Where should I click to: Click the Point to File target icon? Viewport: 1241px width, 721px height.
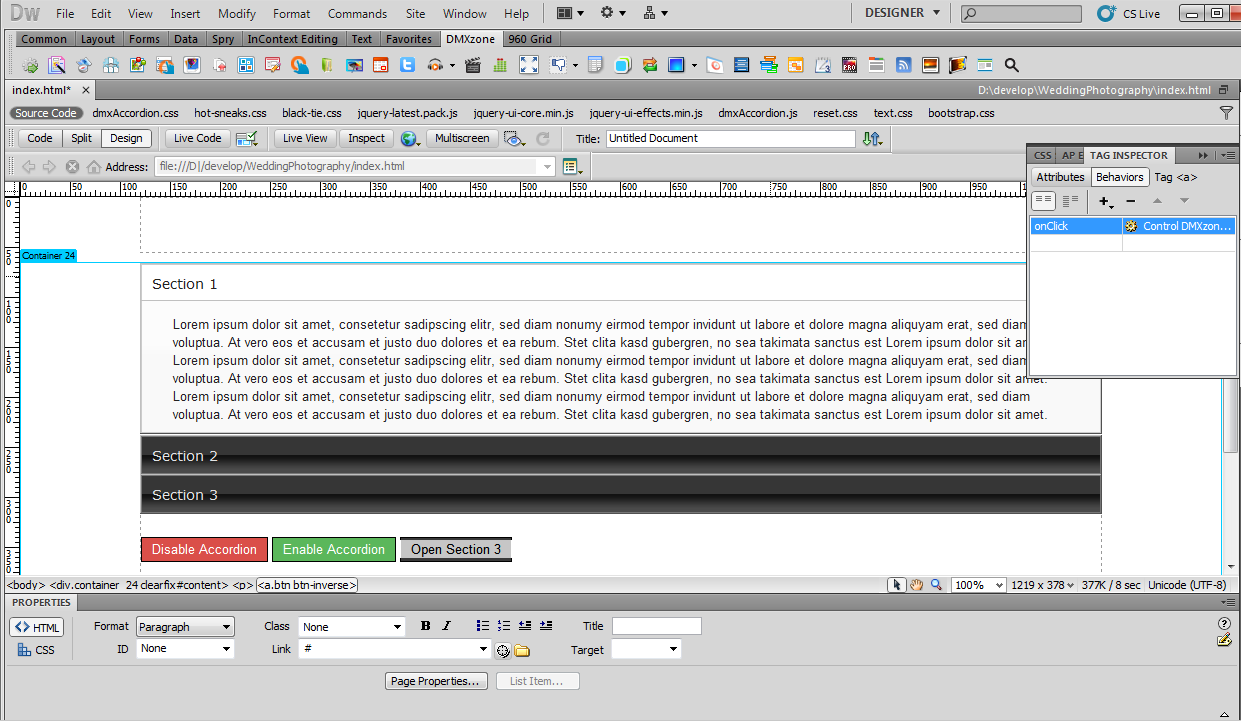[503, 651]
